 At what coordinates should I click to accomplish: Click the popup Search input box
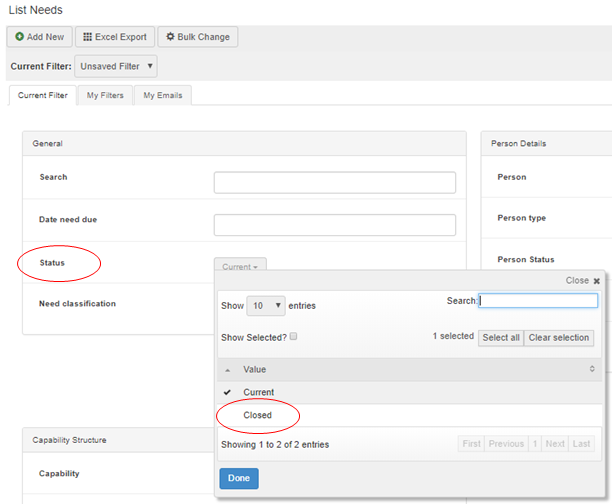coord(539,300)
